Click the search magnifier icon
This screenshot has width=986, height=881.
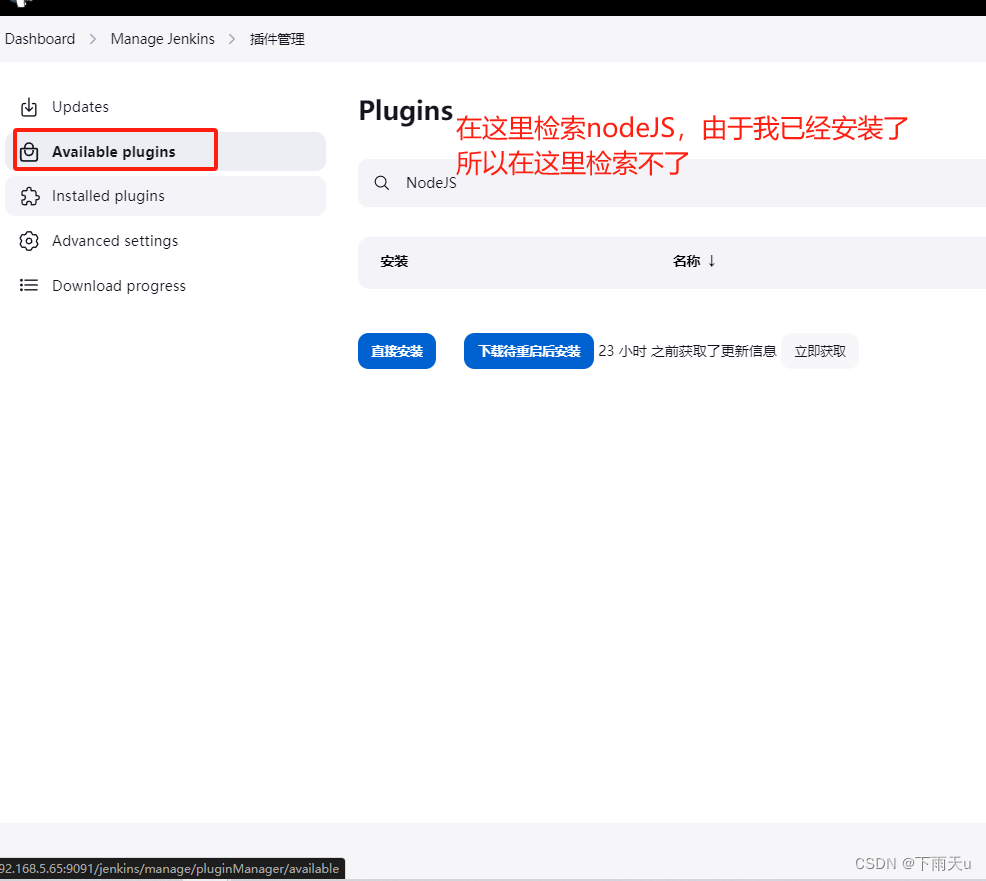[382, 183]
